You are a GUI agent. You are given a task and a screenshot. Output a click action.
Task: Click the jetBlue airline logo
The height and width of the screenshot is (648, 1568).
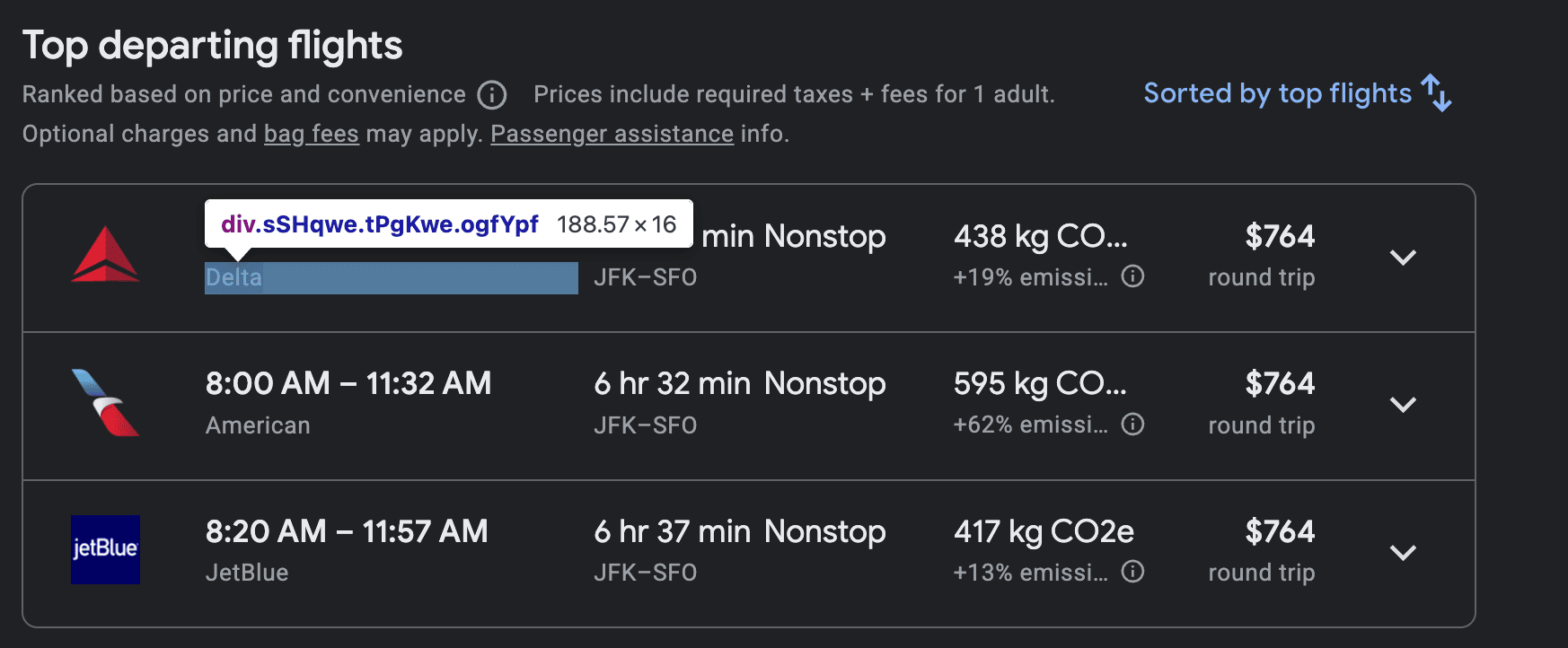coord(105,550)
